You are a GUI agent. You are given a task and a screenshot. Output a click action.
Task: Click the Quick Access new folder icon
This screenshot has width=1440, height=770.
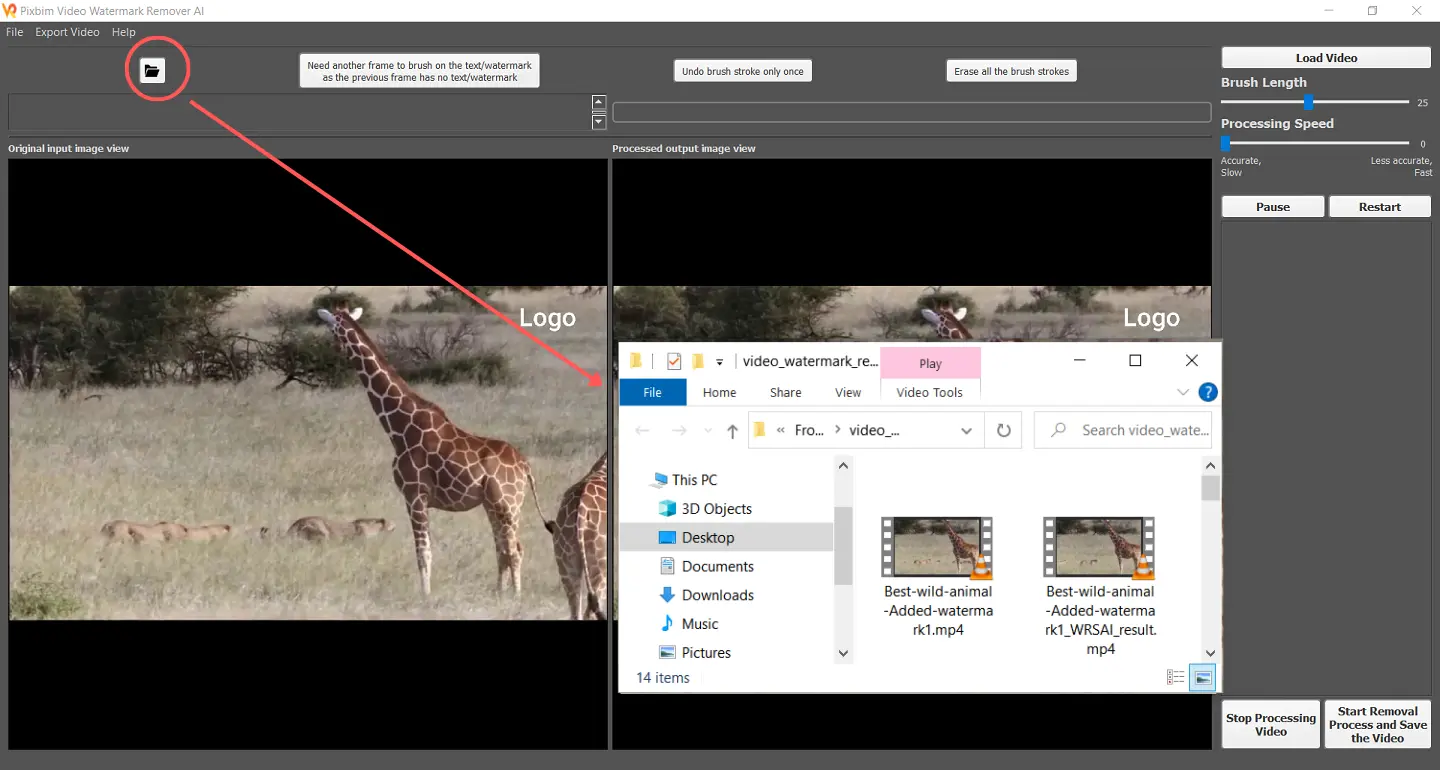click(x=699, y=362)
